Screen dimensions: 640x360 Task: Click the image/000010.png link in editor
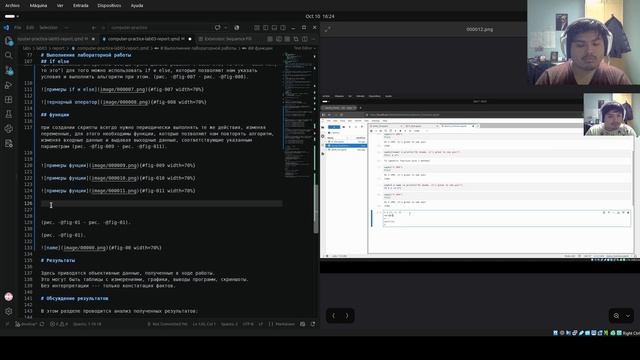[x=114, y=178]
